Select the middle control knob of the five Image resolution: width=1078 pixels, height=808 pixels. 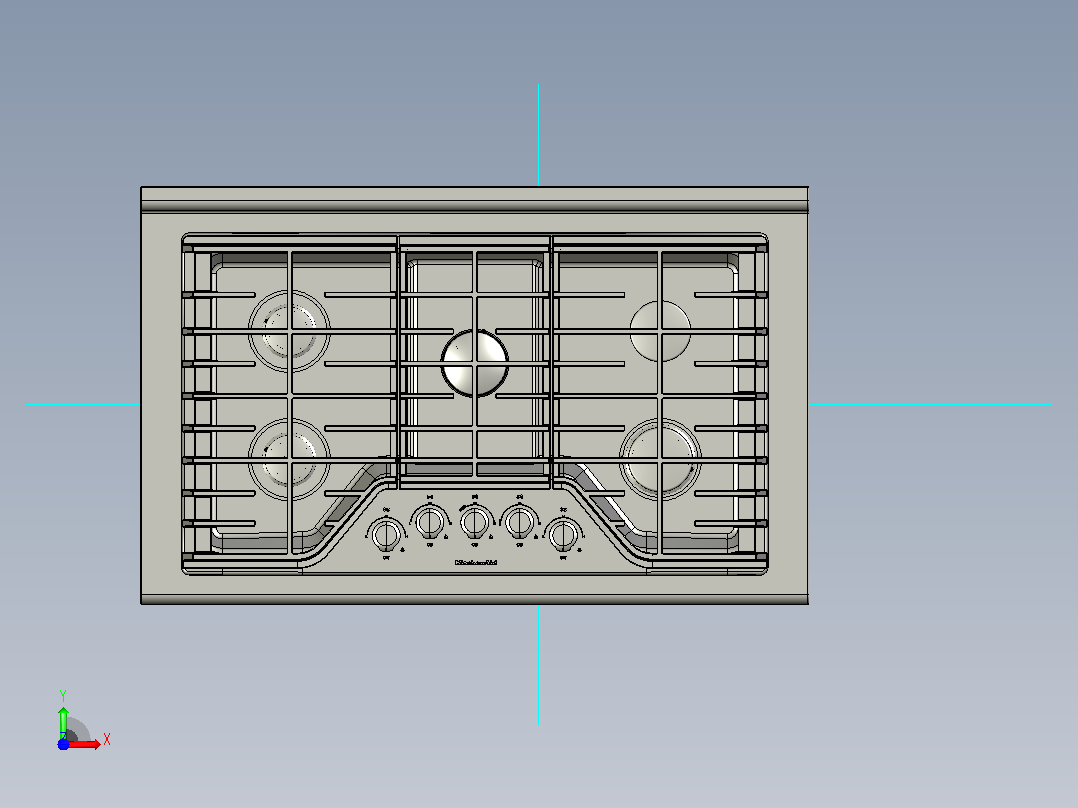[475, 522]
